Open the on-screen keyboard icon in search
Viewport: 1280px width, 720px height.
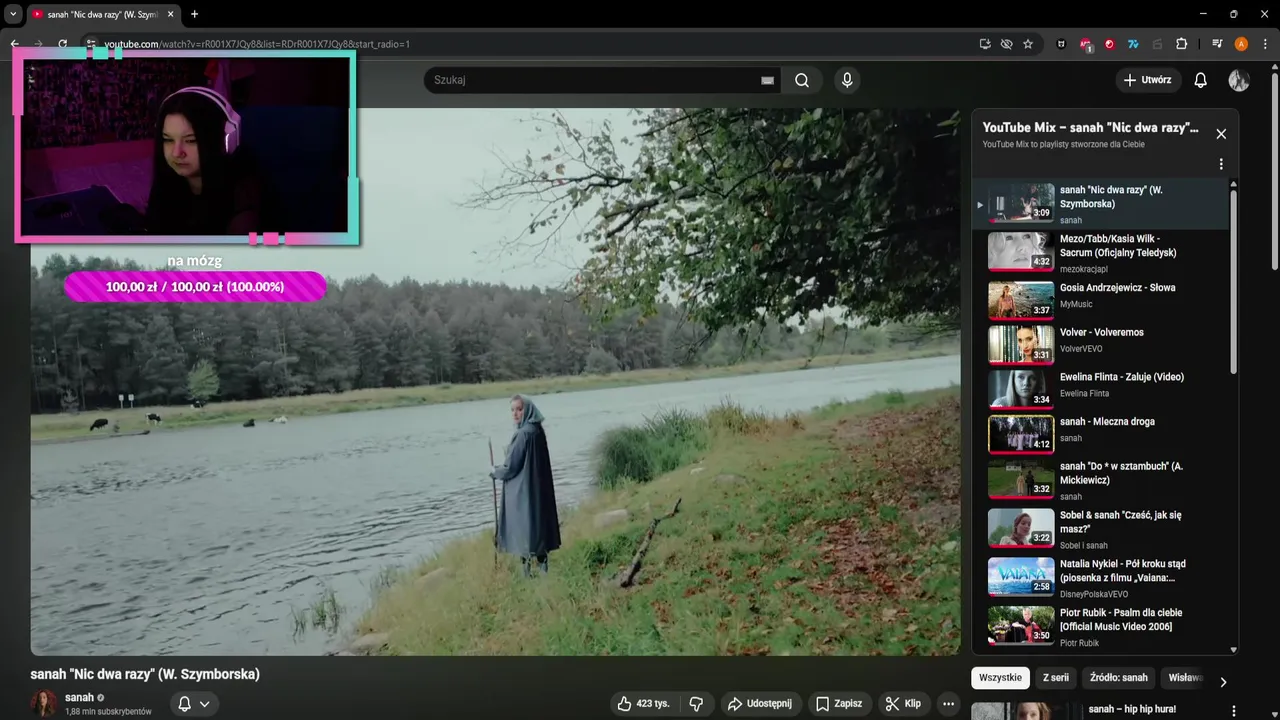coord(767,80)
